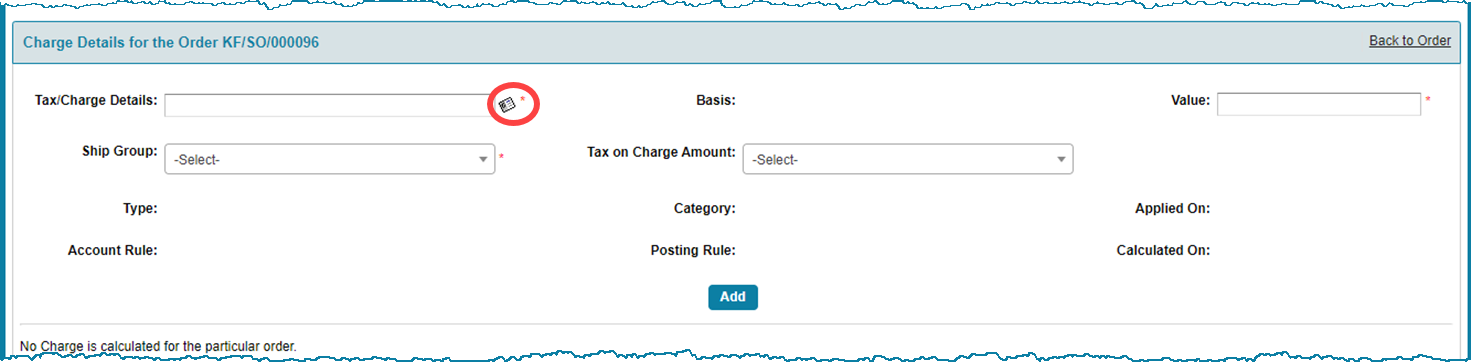Screen dimensions: 1472x362
Task: Follow the Back to Order link
Action: tap(1409, 41)
